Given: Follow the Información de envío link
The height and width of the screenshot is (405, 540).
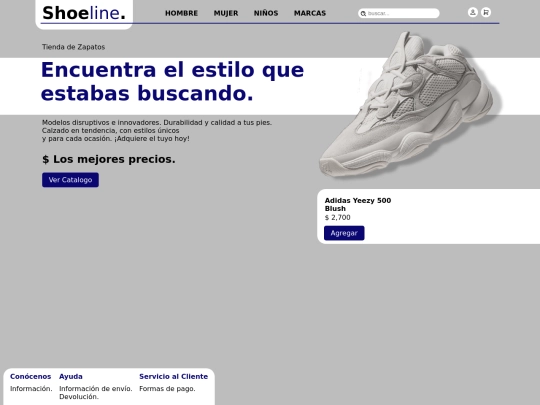Looking at the screenshot, I should [x=96, y=388].
